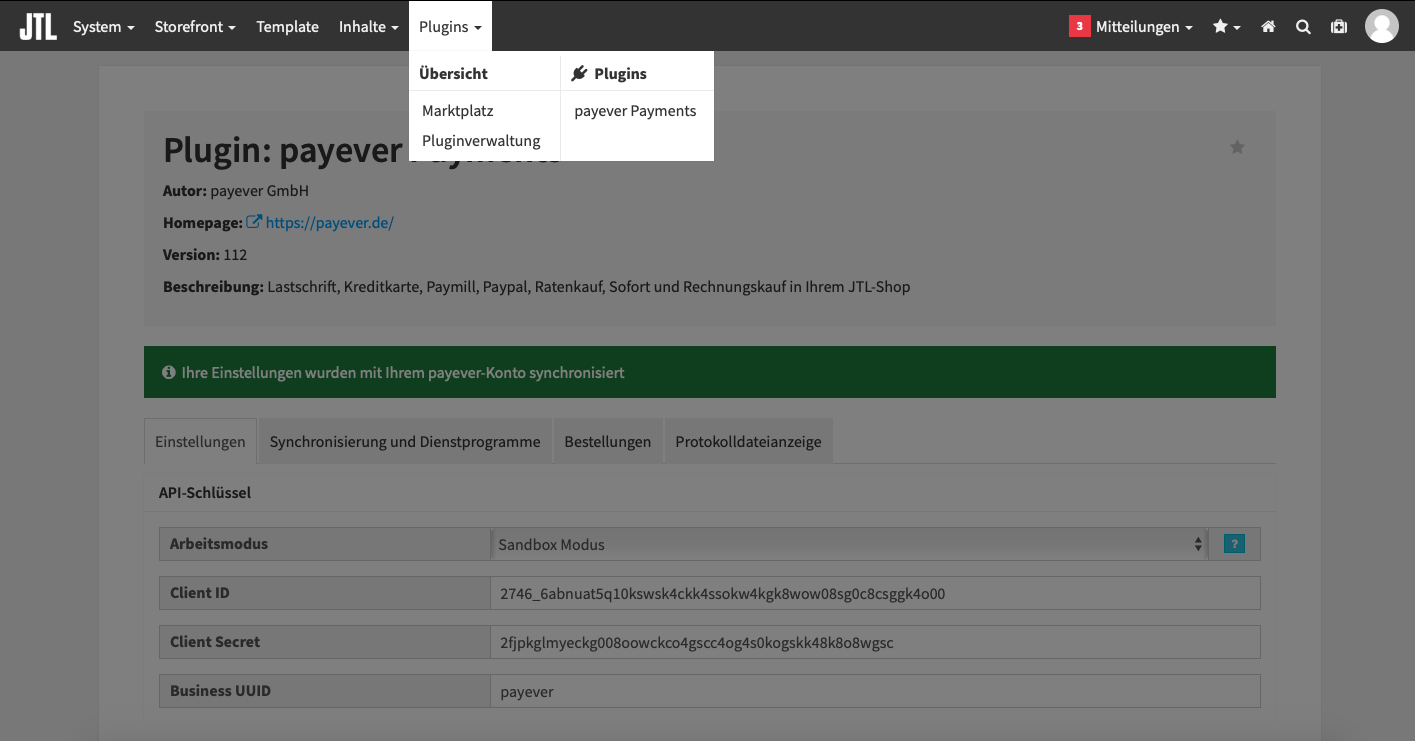Switch to the Bestellungen tab
Viewport: 1415px width, 741px height.
[x=608, y=441]
